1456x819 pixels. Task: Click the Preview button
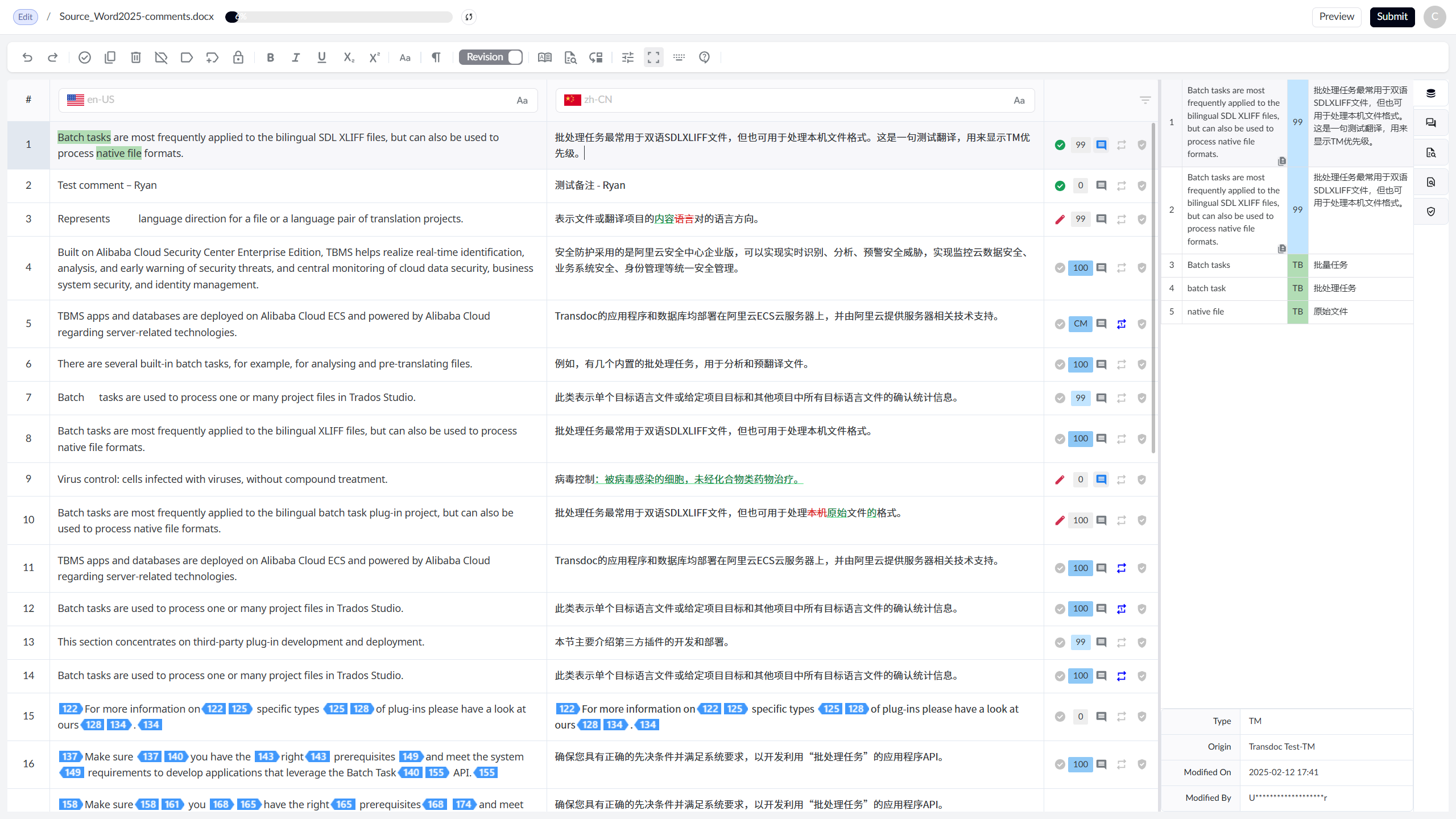coord(1336,16)
